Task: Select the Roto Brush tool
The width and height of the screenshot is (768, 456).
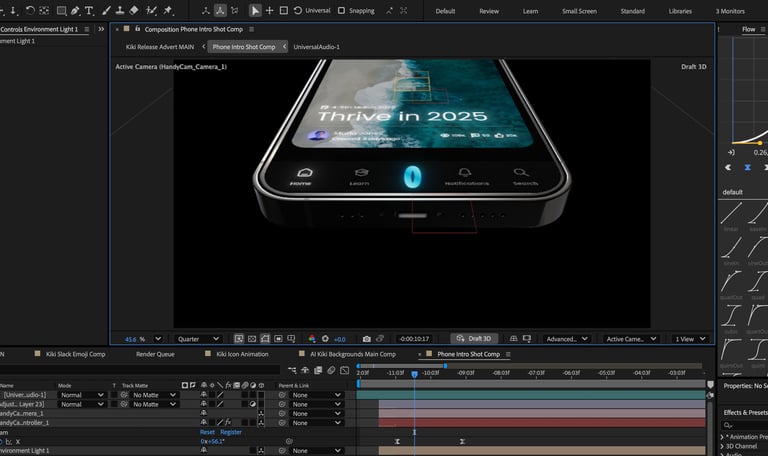Action: (x=151, y=10)
